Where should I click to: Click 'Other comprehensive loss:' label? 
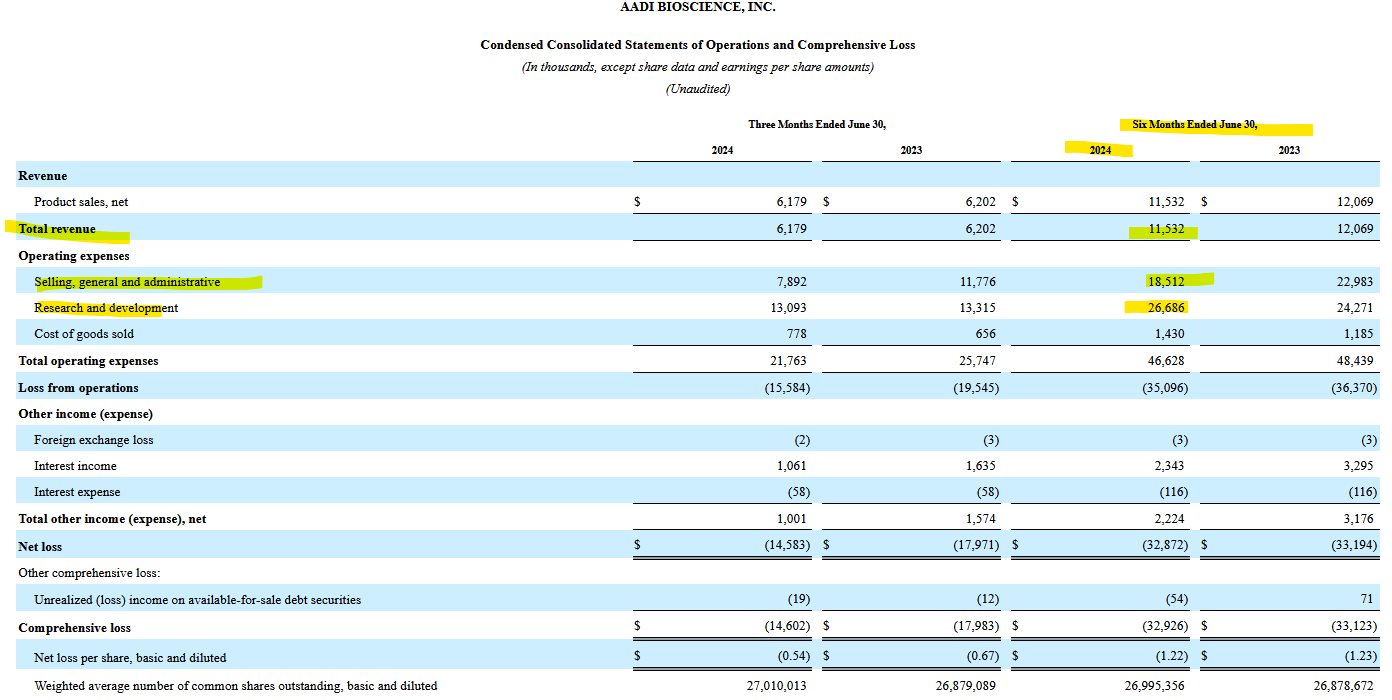(x=90, y=573)
